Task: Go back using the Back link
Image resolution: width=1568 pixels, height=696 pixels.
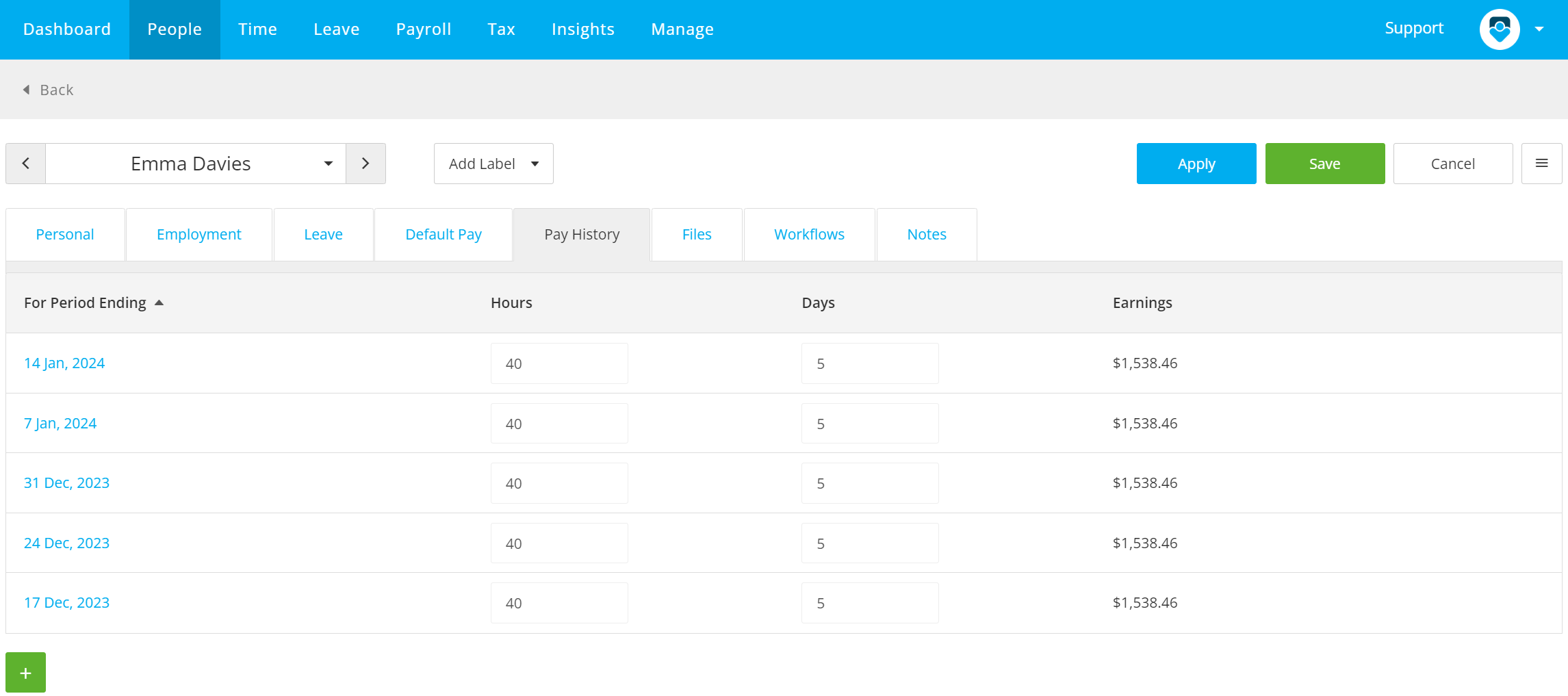Action: pos(48,90)
